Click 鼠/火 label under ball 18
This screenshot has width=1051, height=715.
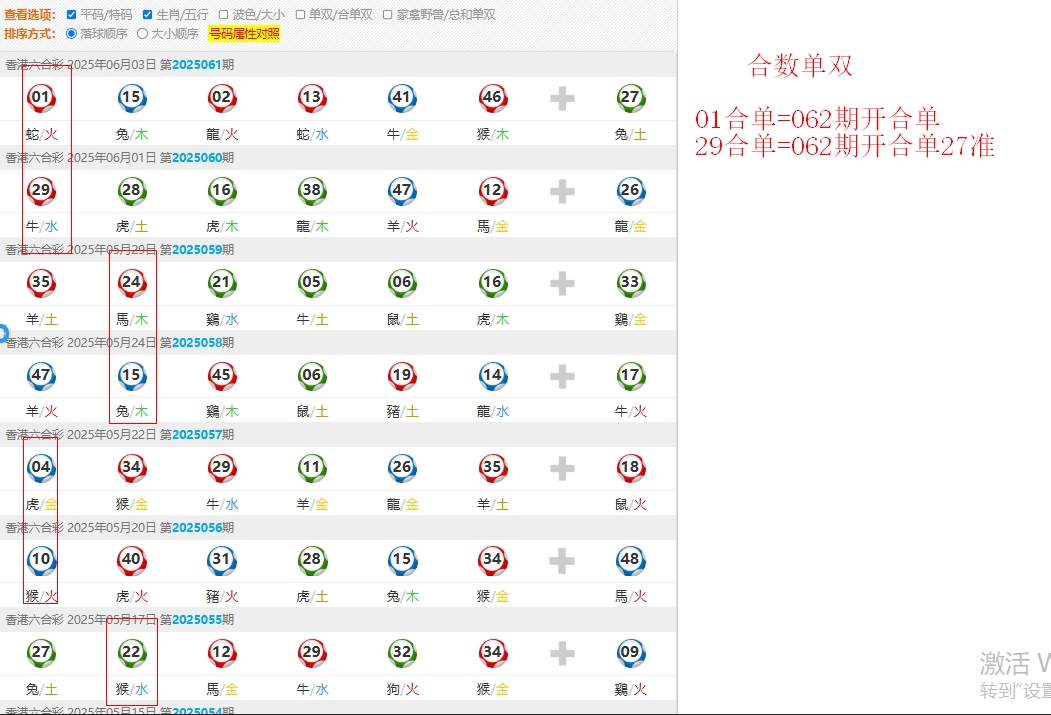[631, 504]
